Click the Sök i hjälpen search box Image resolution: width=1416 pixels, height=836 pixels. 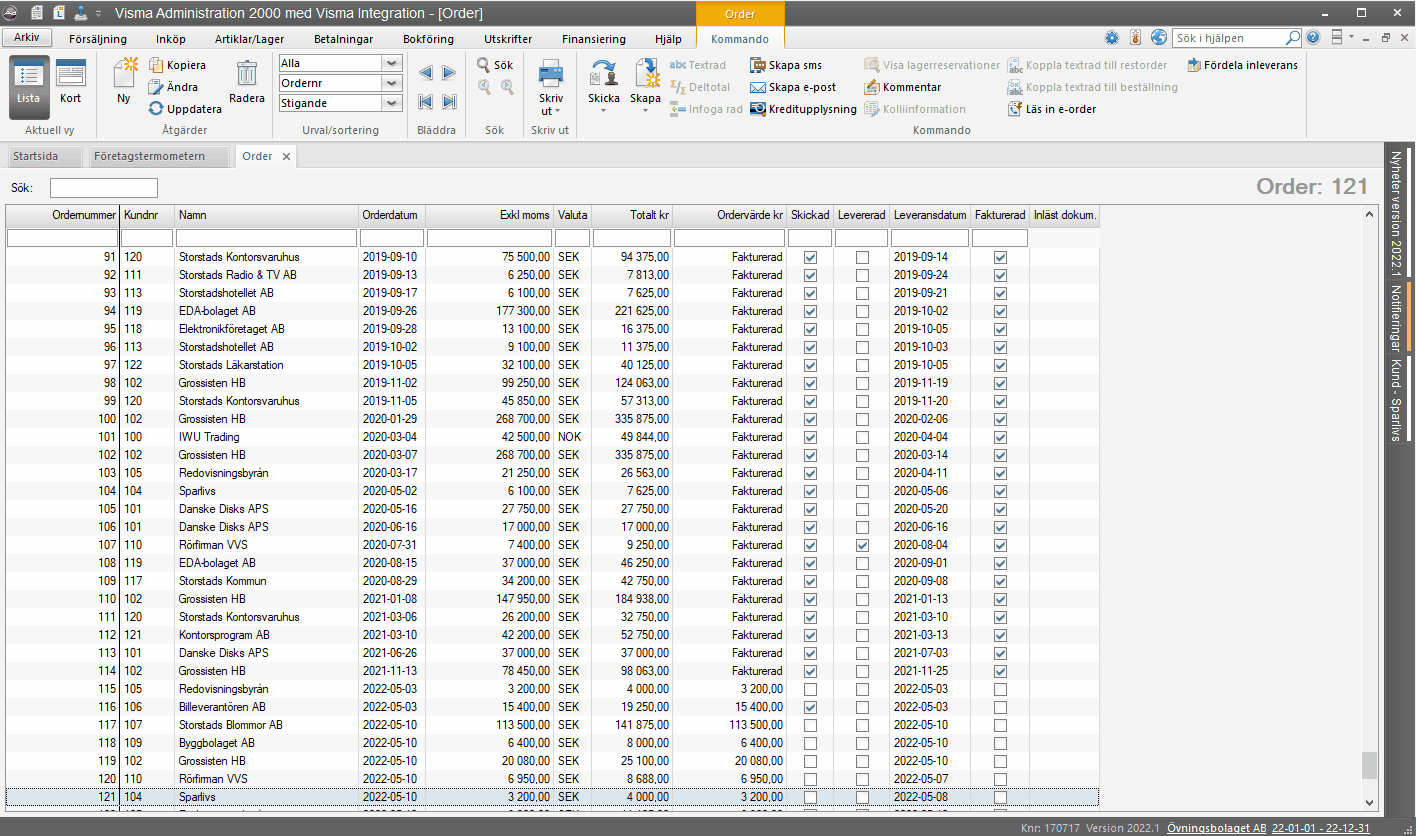(x=1229, y=38)
